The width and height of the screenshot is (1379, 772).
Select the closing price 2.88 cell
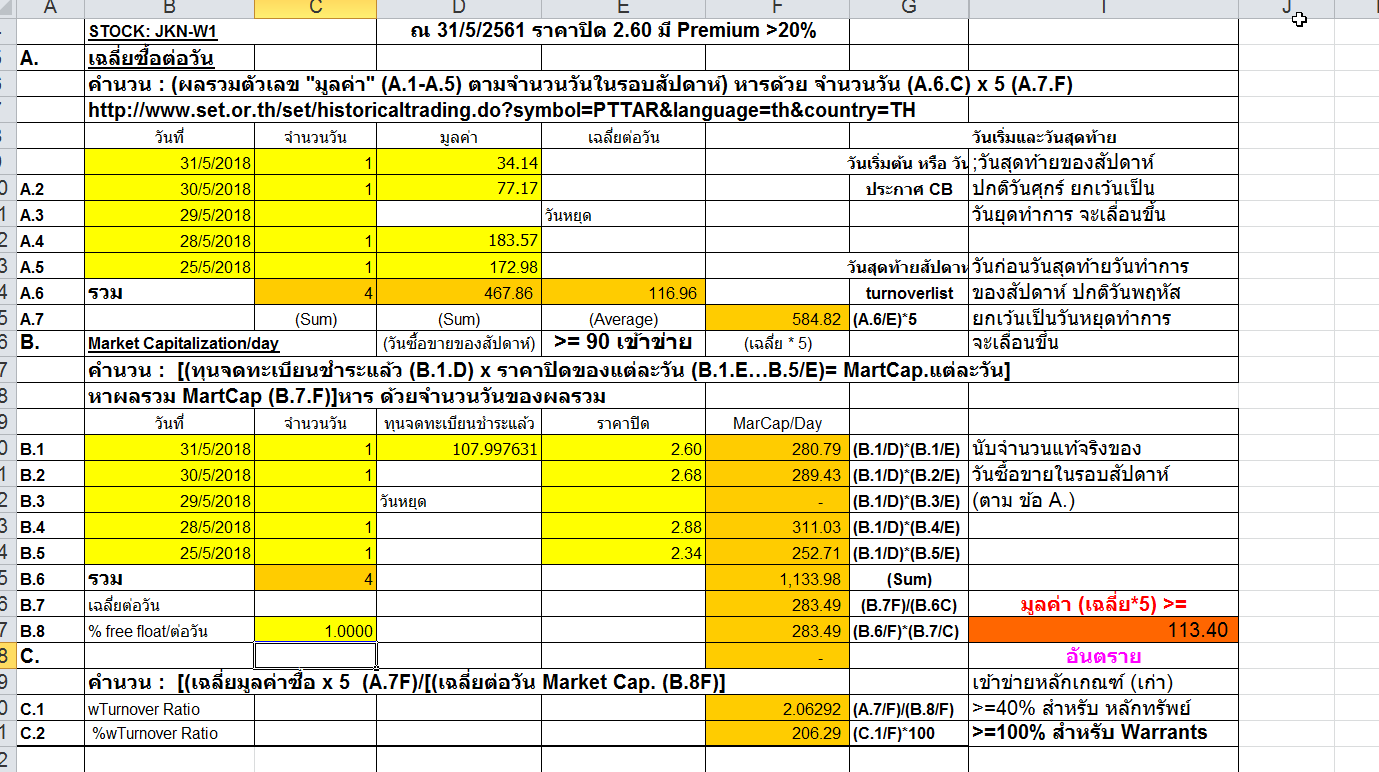tap(623, 527)
